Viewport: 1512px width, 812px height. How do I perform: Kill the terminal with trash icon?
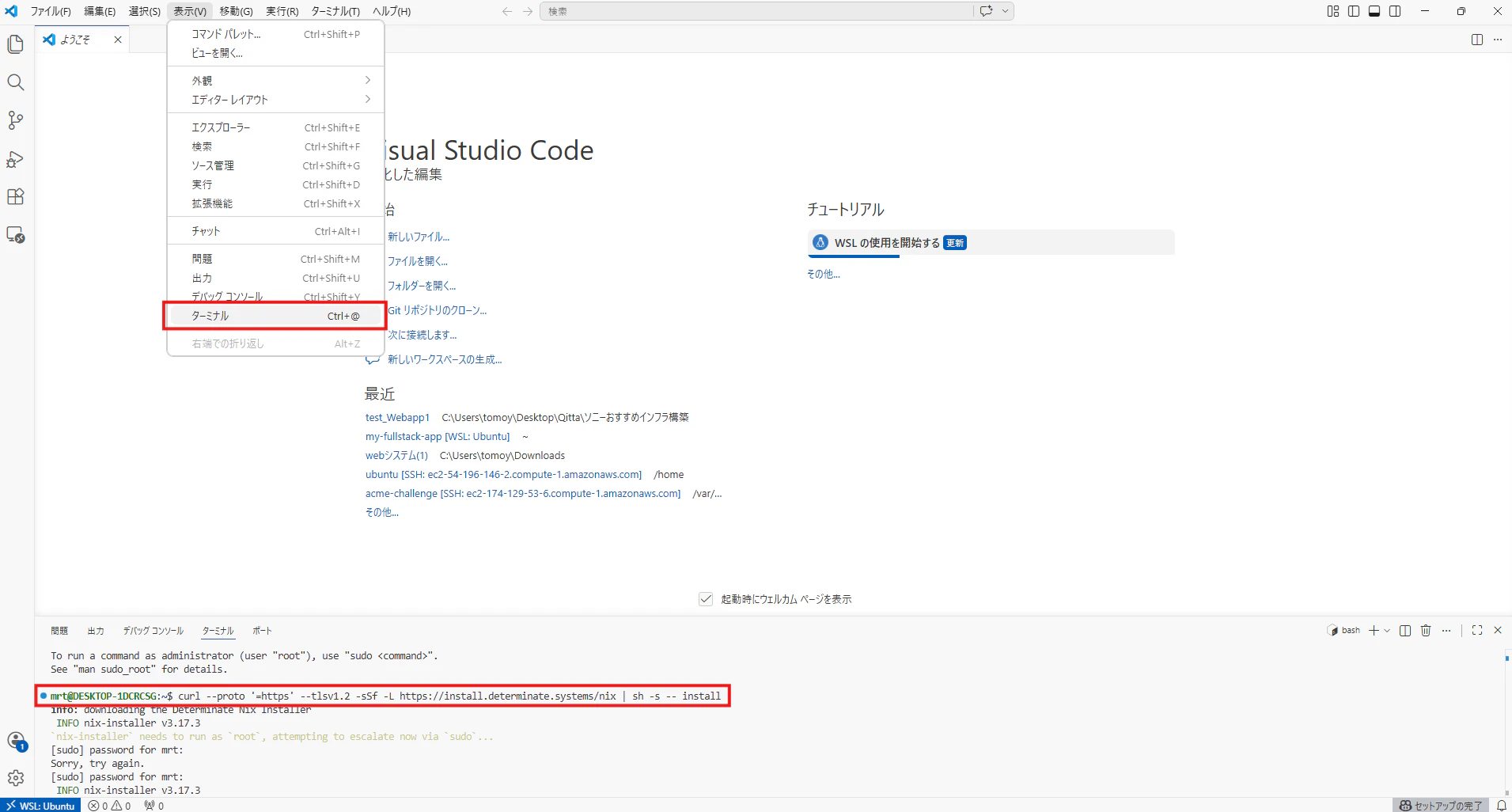pos(1426,631)
